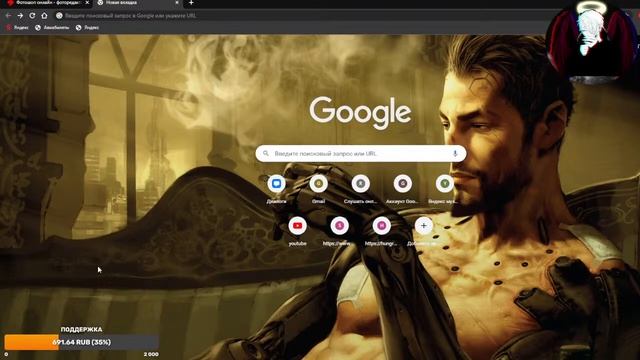
Task: Open the https shortcut with S icon
Action: point(340,231)
